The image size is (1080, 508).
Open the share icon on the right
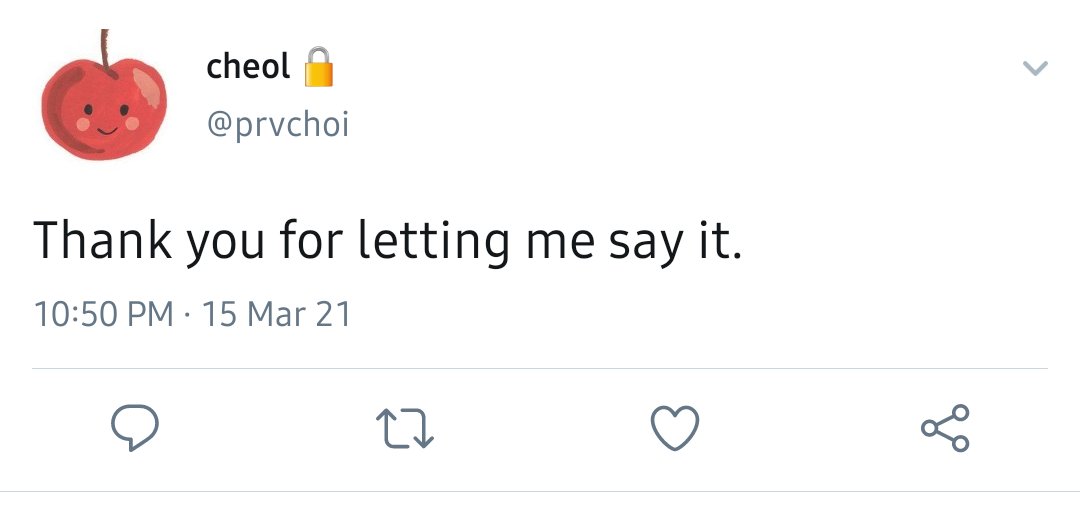click(x=946, y=428)
